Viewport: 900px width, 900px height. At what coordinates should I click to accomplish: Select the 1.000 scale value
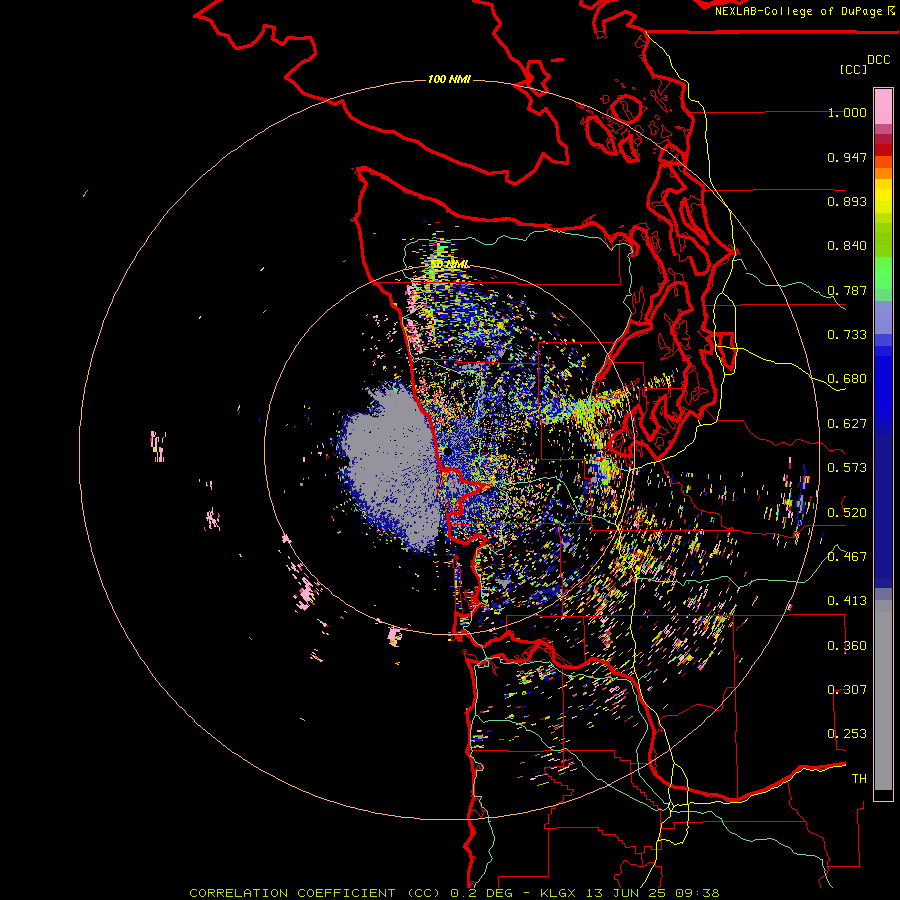click(x=847, y=112)
